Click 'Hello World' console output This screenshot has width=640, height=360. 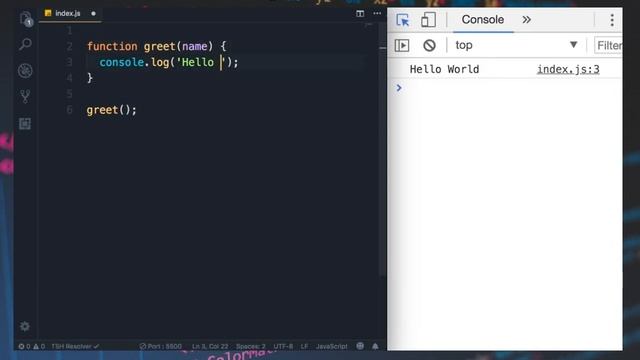444,69
